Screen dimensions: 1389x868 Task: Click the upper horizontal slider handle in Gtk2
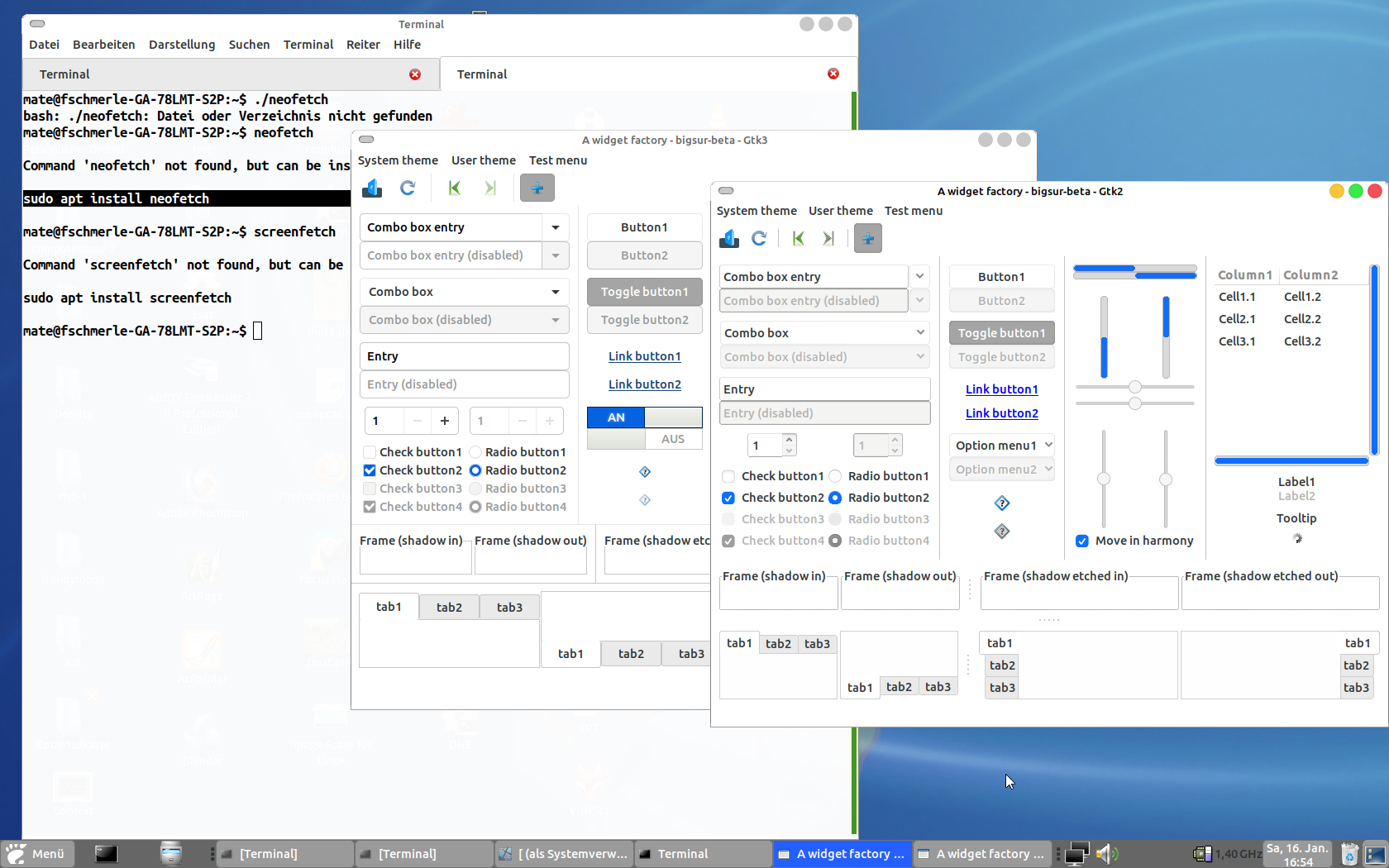[1135, 387]
